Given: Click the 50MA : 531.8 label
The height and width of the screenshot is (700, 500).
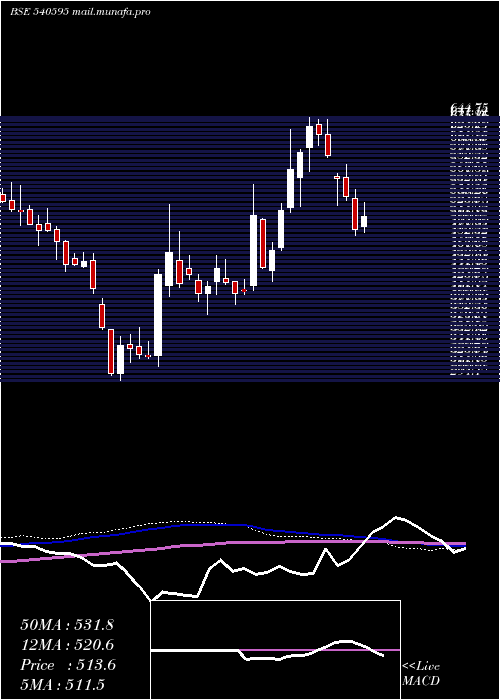Looking at the screenshot, I should (x=67, y=625).
